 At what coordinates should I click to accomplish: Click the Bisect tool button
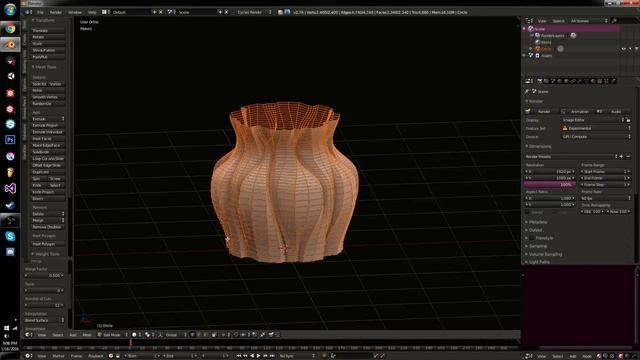[x=48, y=198]
